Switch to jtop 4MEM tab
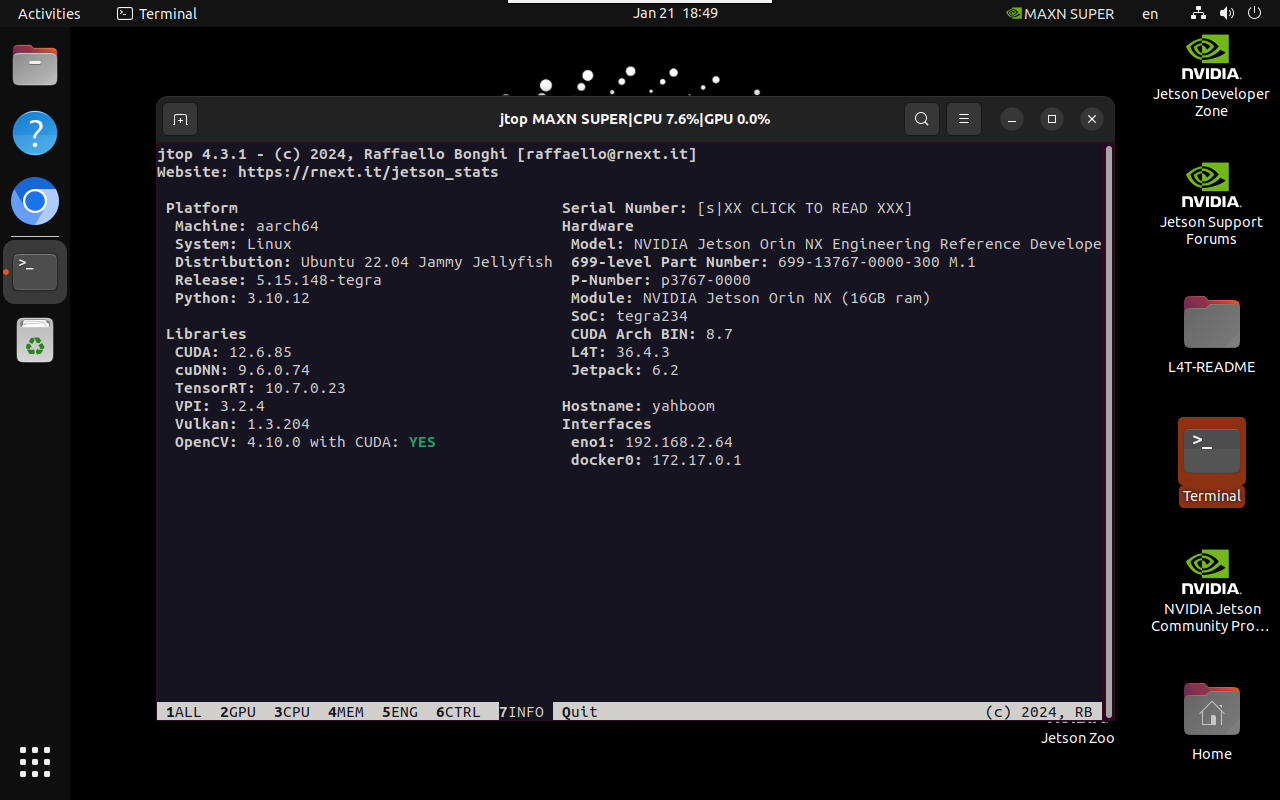The height and width of the screenshot is (800, 1280). point(346,712)
